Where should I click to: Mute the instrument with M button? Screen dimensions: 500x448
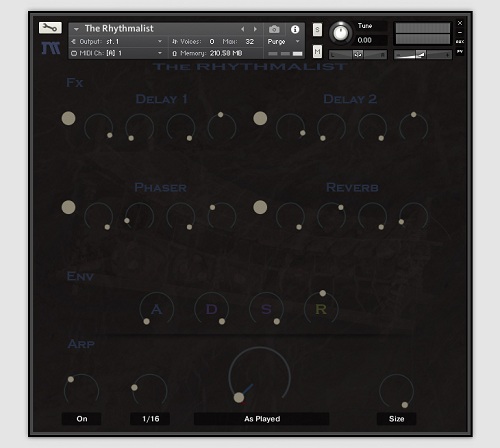(317, 52)
